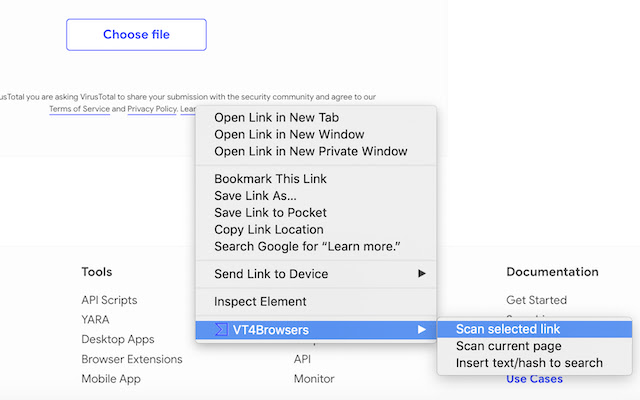Open Link in New Private Window
This screenshot has height=400, width=640.
tap(310, 151)
